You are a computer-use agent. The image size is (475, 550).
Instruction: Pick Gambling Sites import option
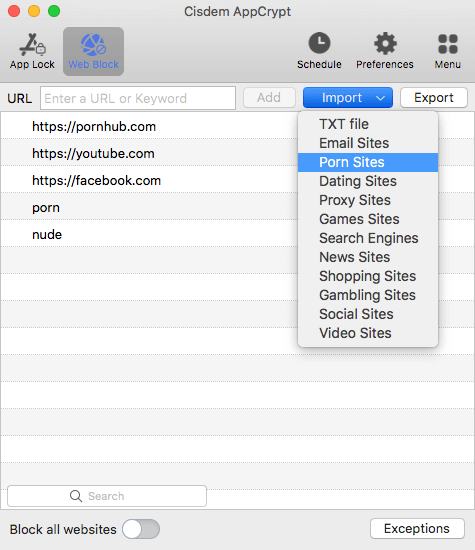(368, 295)
